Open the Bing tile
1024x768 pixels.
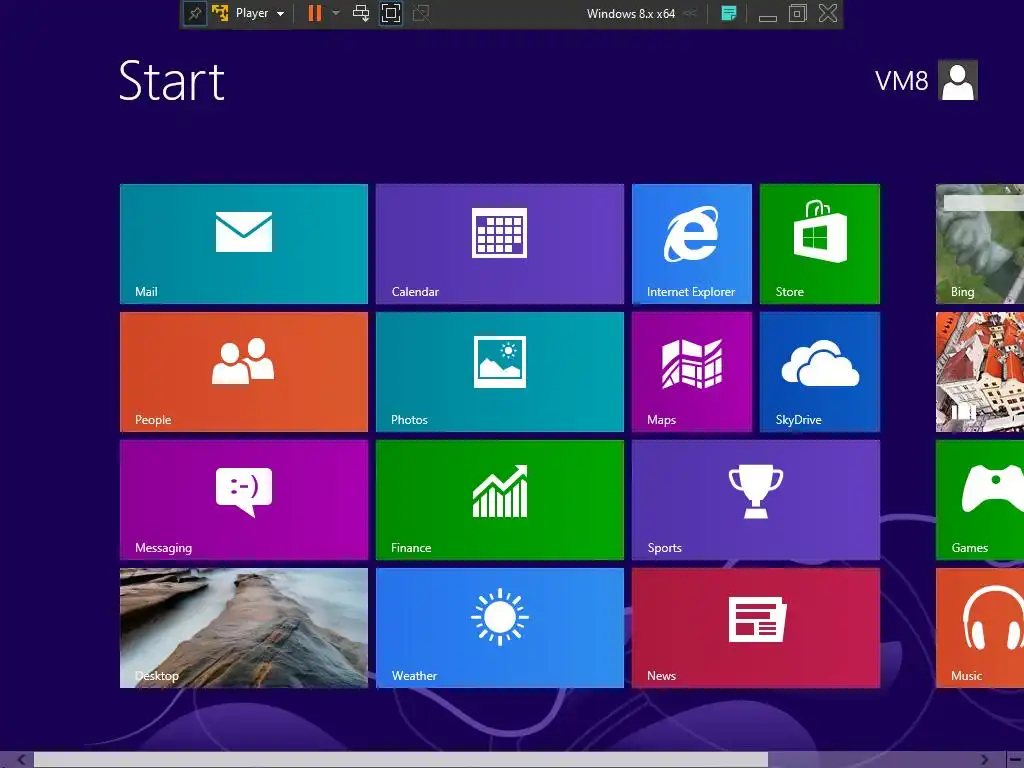tap(980, 244)
